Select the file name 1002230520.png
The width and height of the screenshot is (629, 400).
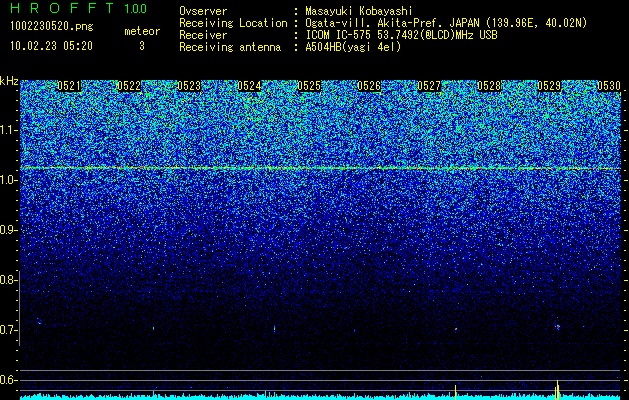pyautogui.click(x=52, y=26)
